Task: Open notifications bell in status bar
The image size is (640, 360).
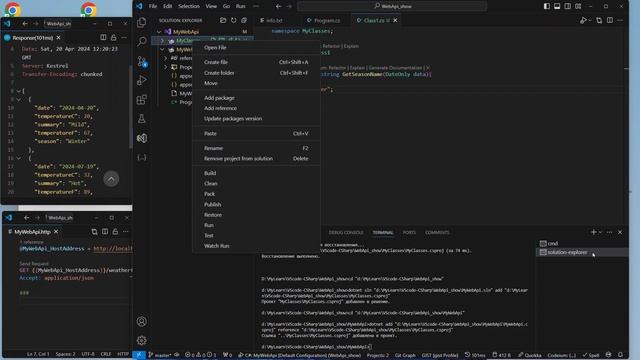Action: pos(620,355)
